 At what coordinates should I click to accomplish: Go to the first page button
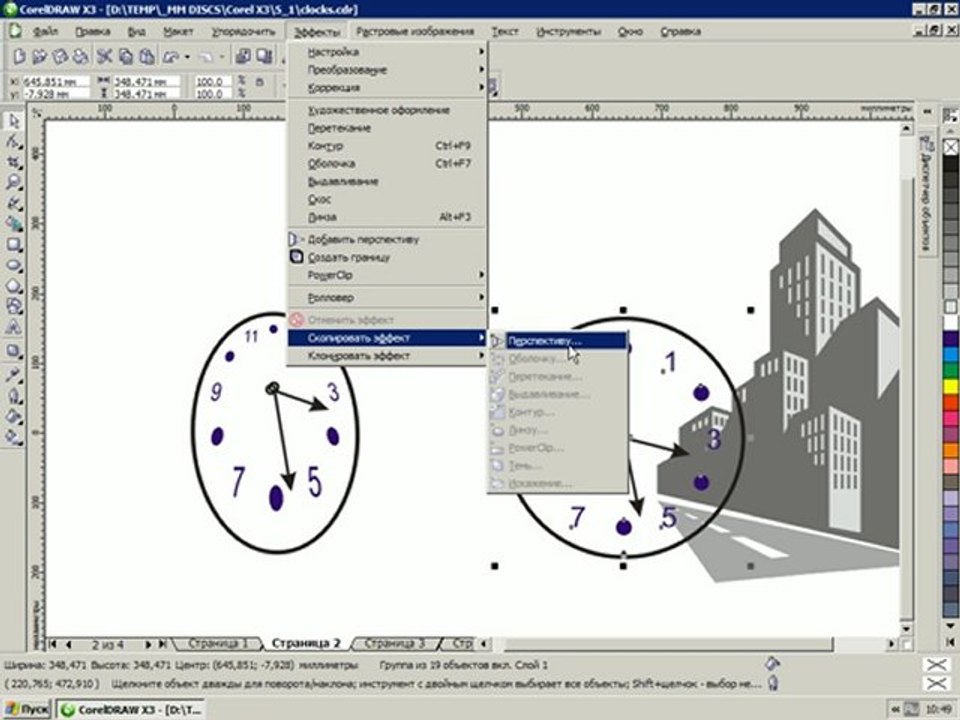click(53, 644)
